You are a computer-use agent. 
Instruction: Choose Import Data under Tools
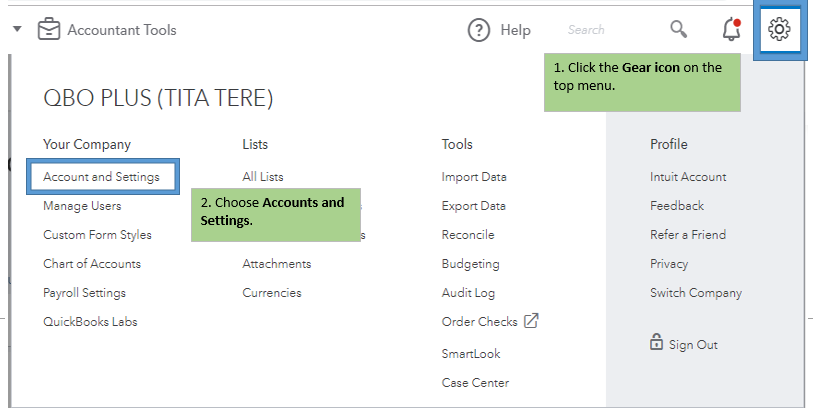[x=474, y=177]
